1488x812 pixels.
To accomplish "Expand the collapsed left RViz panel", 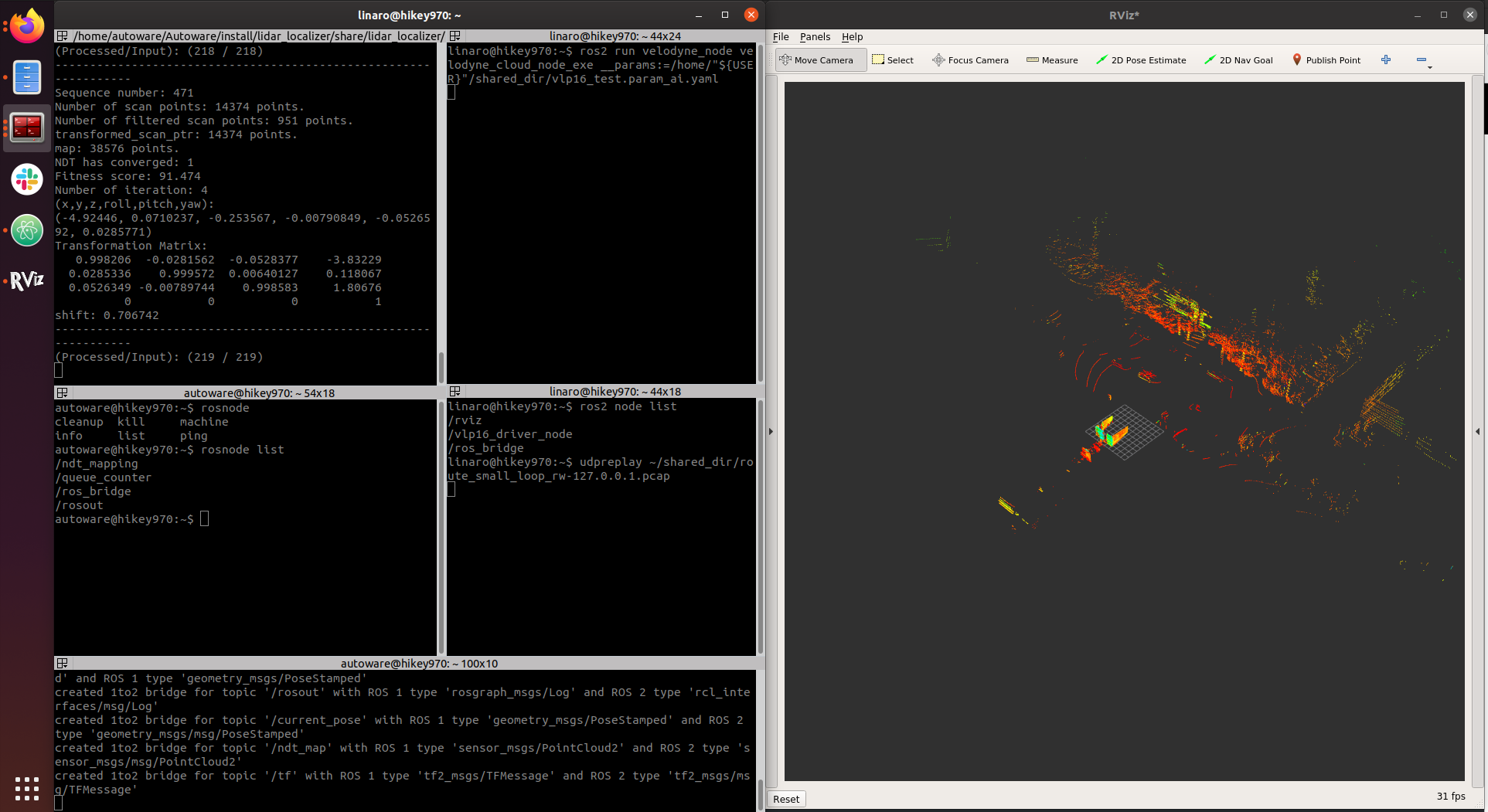I will tap(771, 431).
